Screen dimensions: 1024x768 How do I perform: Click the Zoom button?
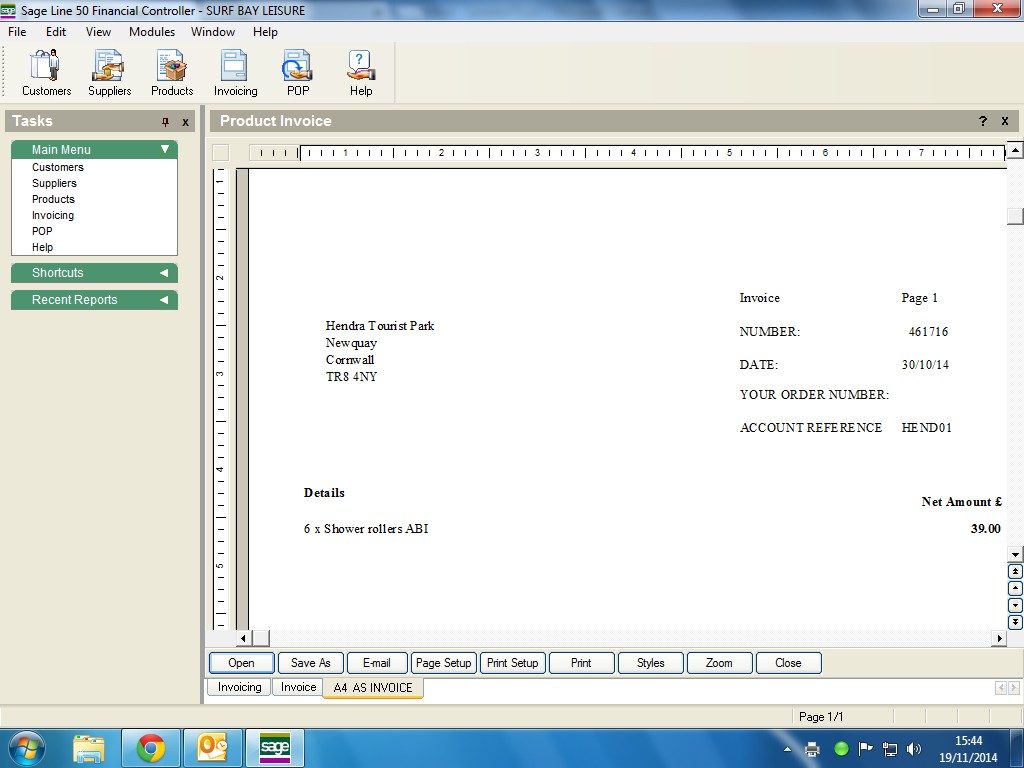719,663
